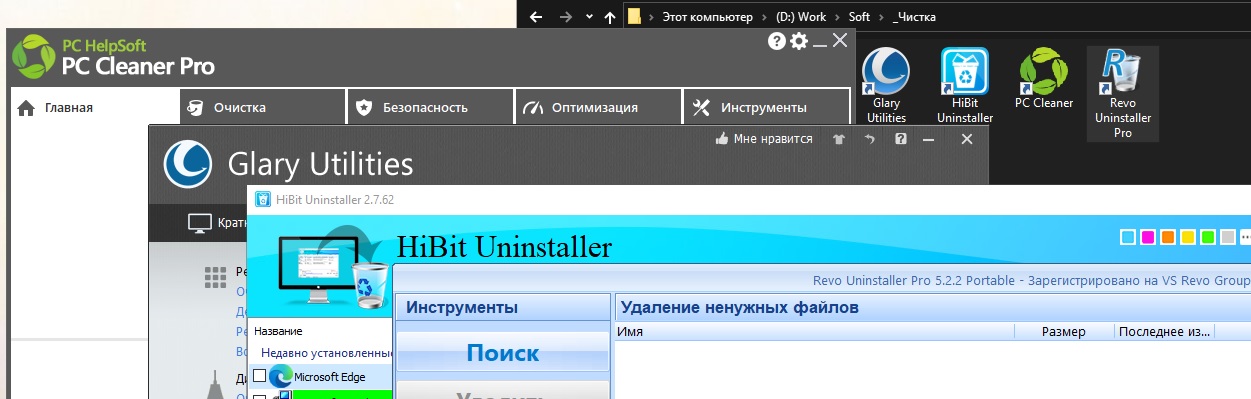Switch to 'Очистка' tab in PC Cleaner
This screenshot has width=1251, height=399.
263,108
